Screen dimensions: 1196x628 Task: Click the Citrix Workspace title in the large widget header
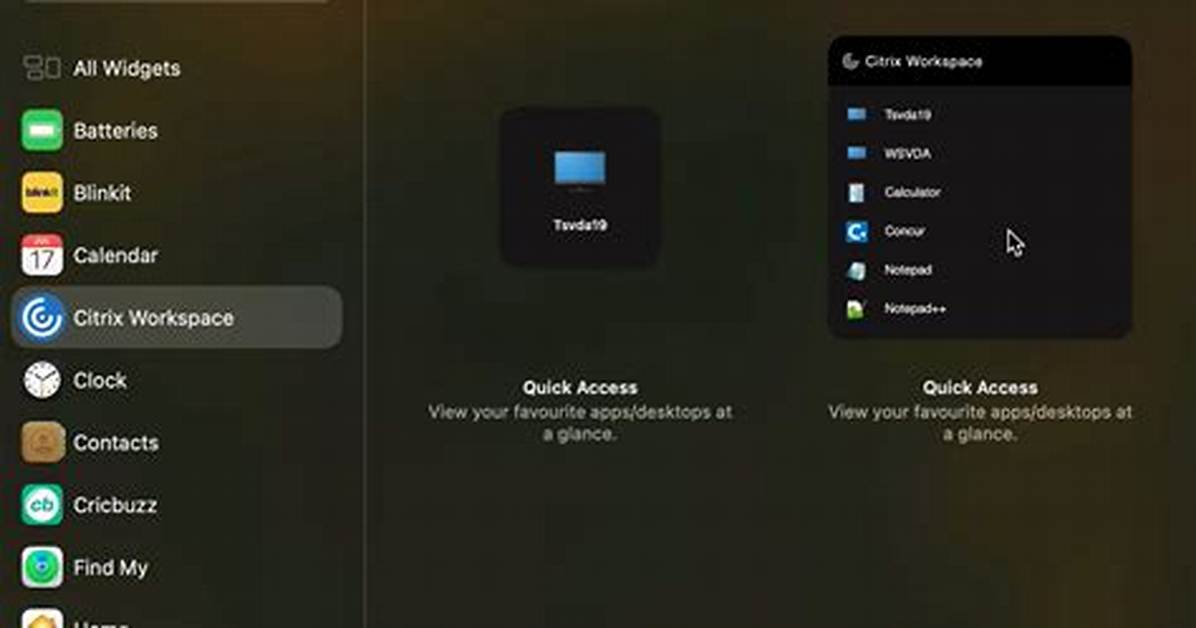pyautogui.click(x=923, y=62)
